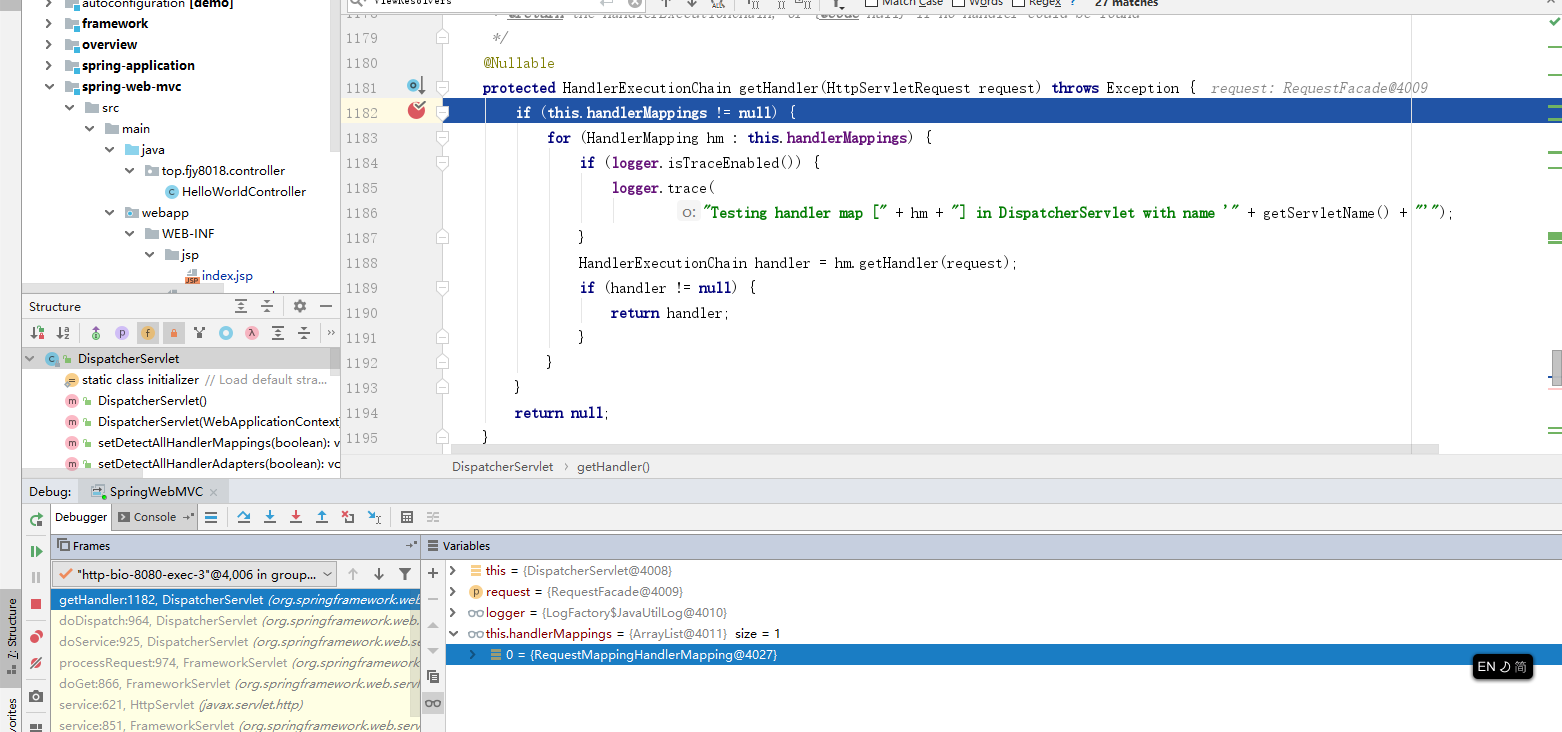Select the SpringWebMVC debug session tab

pyautogui.click(x=155, y=492)
